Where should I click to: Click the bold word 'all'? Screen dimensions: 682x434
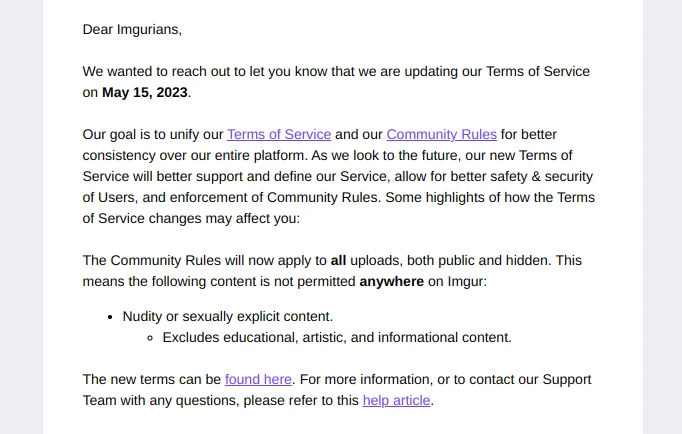pyautogui.click(x=338, y=260)
